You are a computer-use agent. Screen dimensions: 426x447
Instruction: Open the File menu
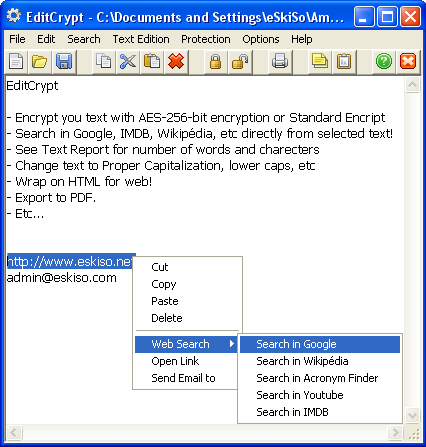coord(17,39)
